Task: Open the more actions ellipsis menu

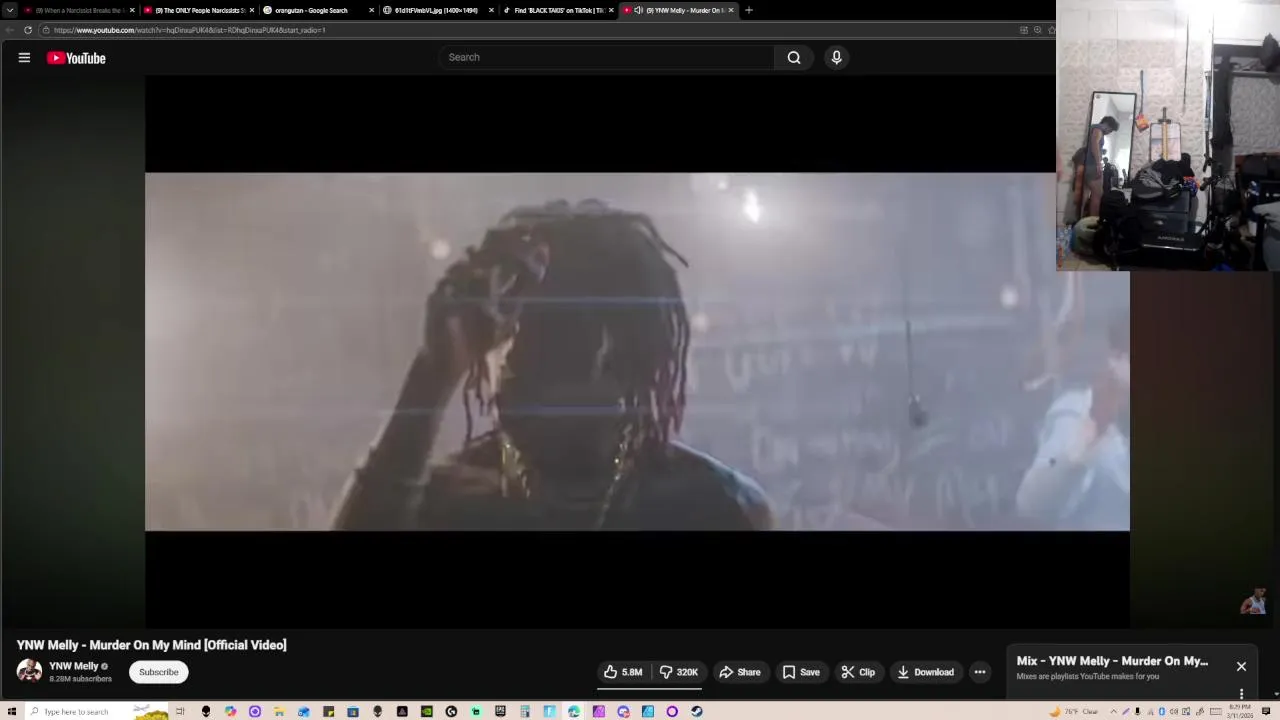Action: 980,672
